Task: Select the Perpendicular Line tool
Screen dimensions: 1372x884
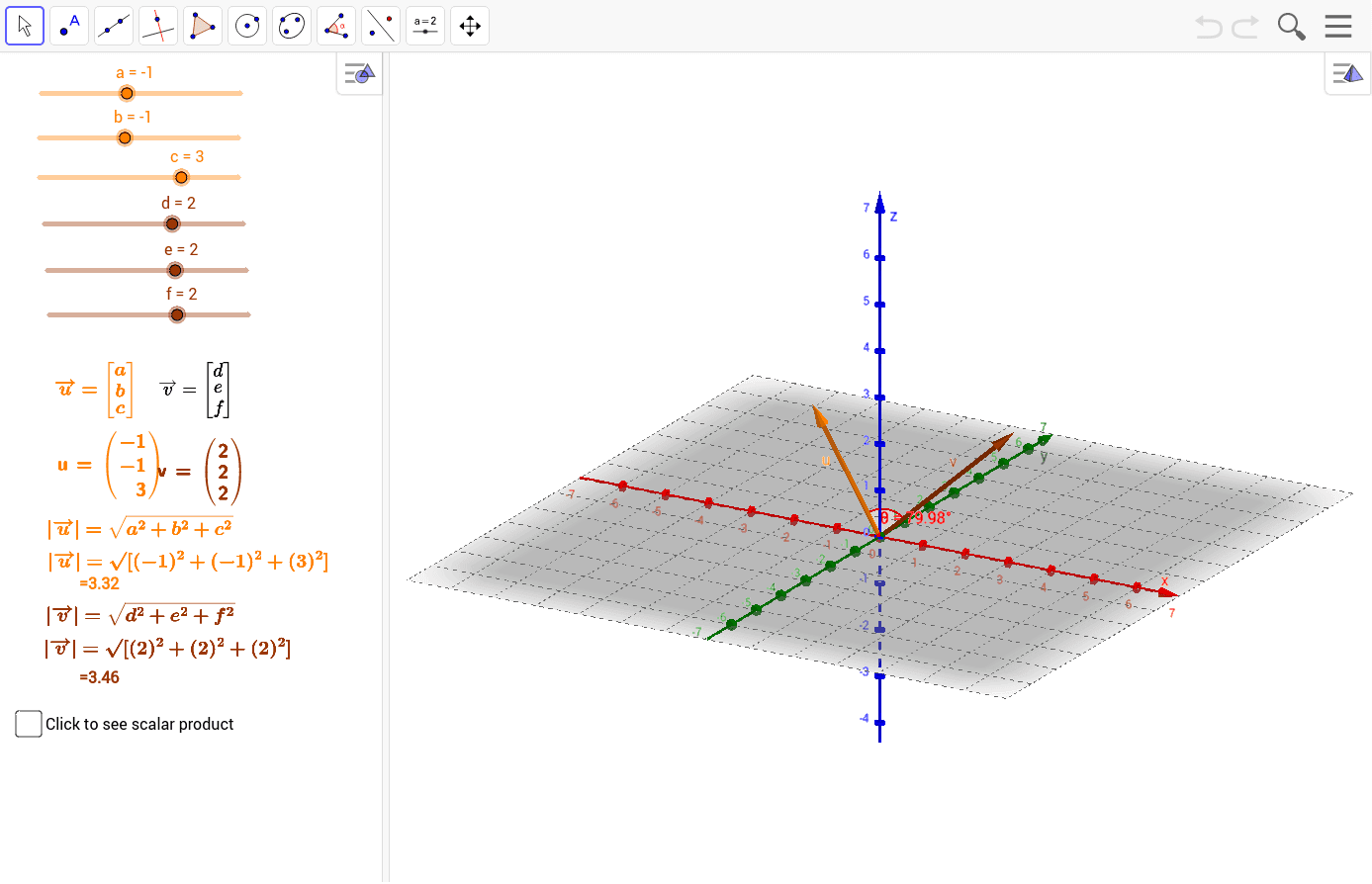Action: [x=158, y=26]
